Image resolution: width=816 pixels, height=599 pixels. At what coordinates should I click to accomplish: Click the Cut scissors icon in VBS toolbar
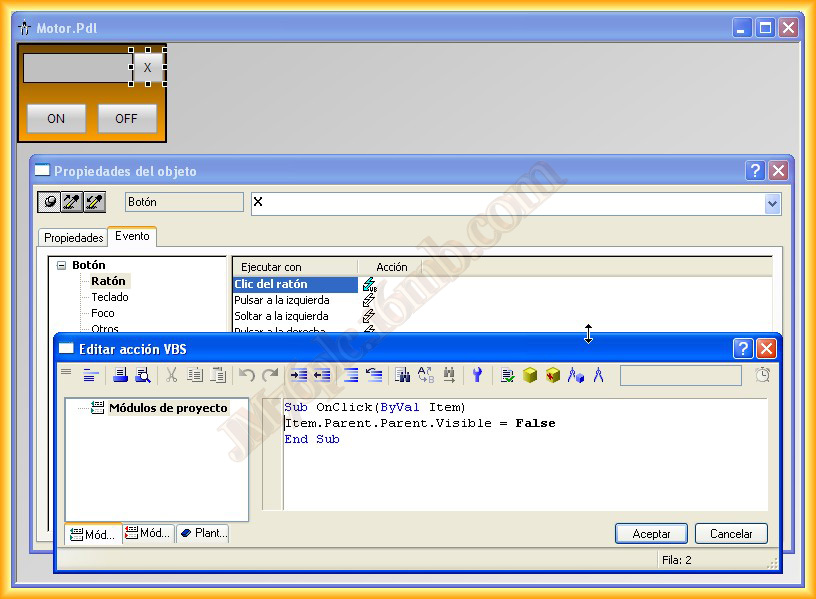tap(171, 375)
